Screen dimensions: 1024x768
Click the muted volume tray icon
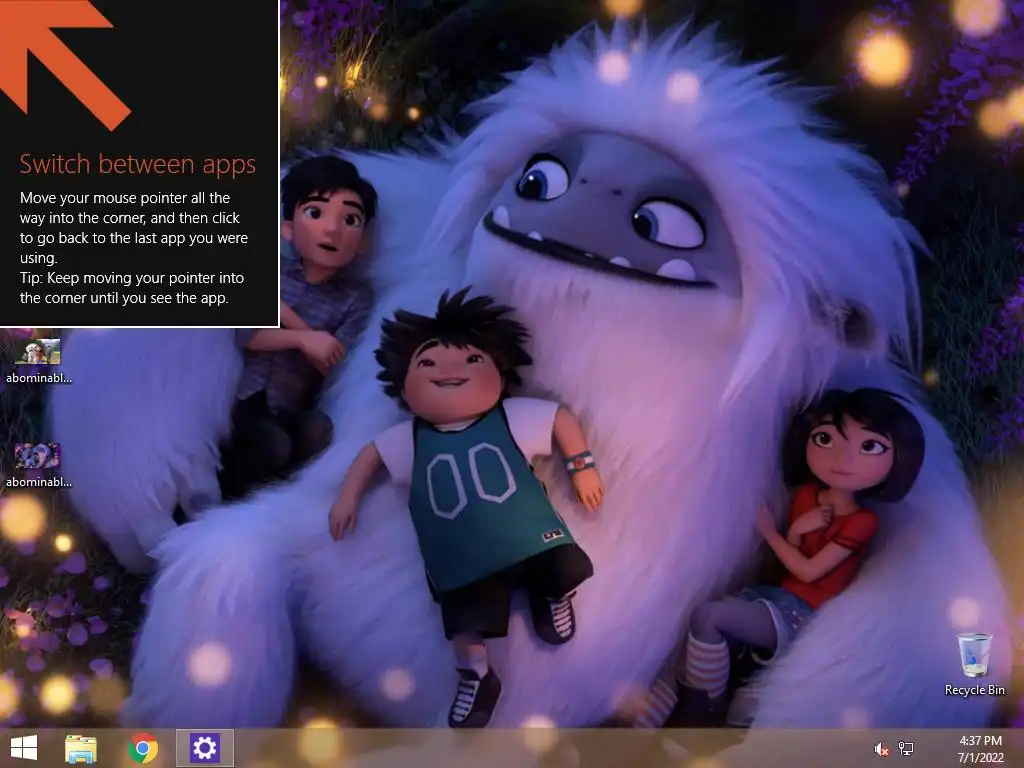(881, 749)
